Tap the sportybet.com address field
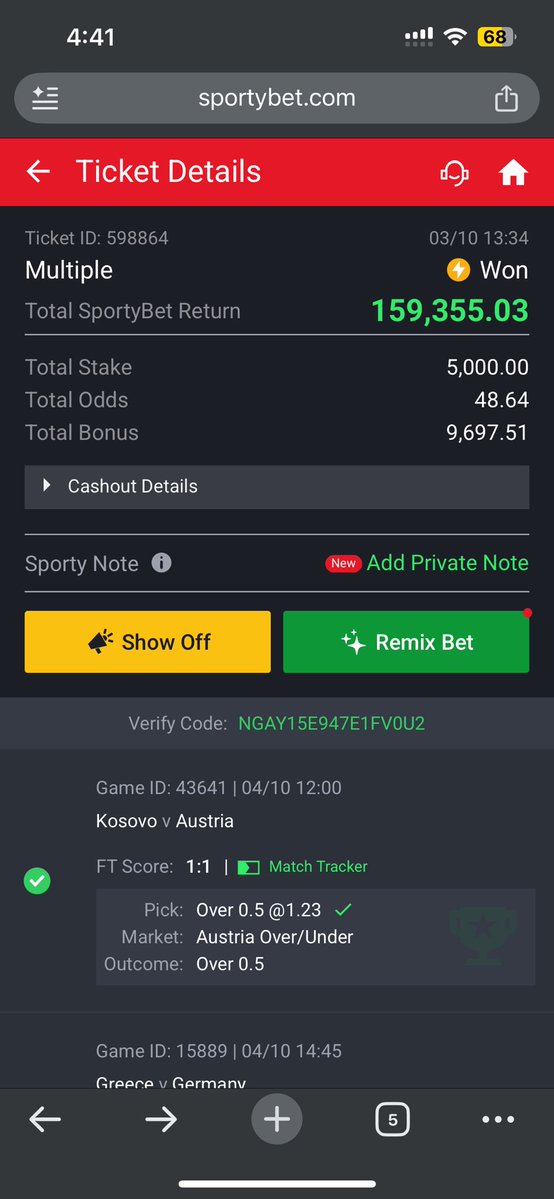The width and height of the screenshot is (554, 1199). [277, 98]
